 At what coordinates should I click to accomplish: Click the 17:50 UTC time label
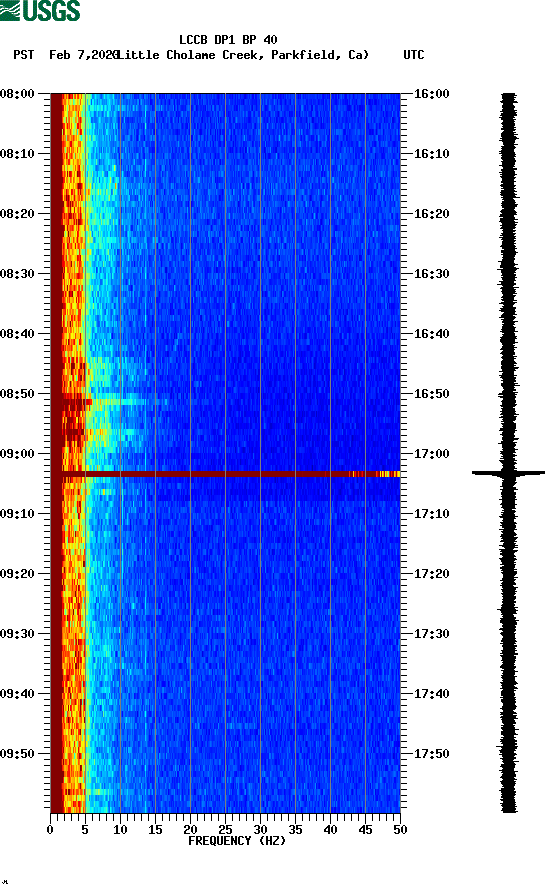point(431,753)
